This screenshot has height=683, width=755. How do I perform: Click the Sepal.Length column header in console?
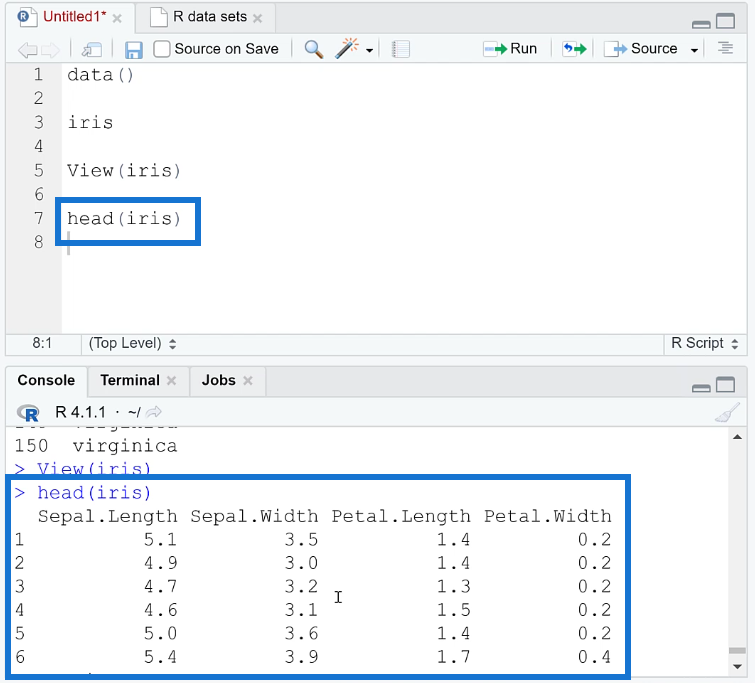(x=107, y=516)
